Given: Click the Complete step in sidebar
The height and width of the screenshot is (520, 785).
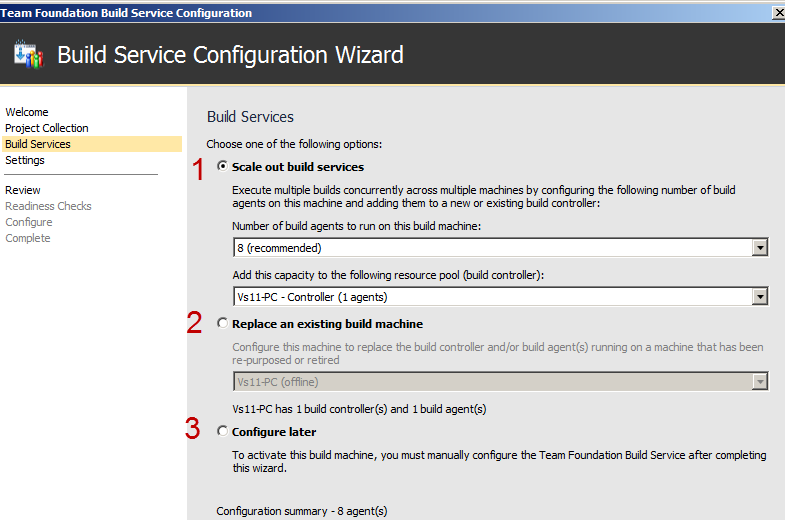Looking at the screenshot, I should coord(28,238).
